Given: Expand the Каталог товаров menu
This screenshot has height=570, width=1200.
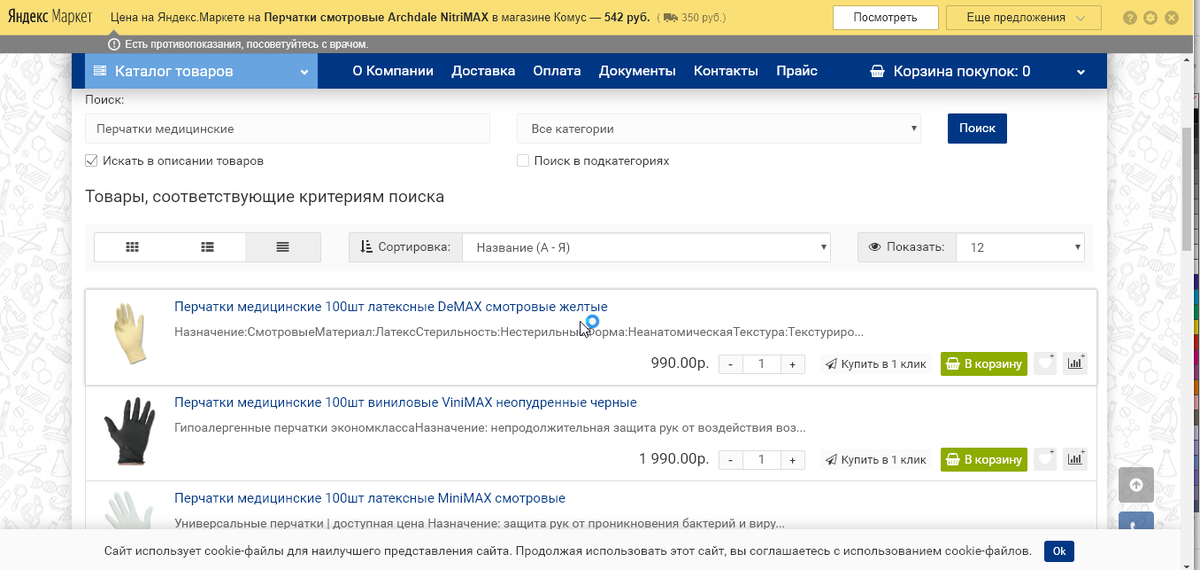Looking at the screenshot, I should (201, 71).
